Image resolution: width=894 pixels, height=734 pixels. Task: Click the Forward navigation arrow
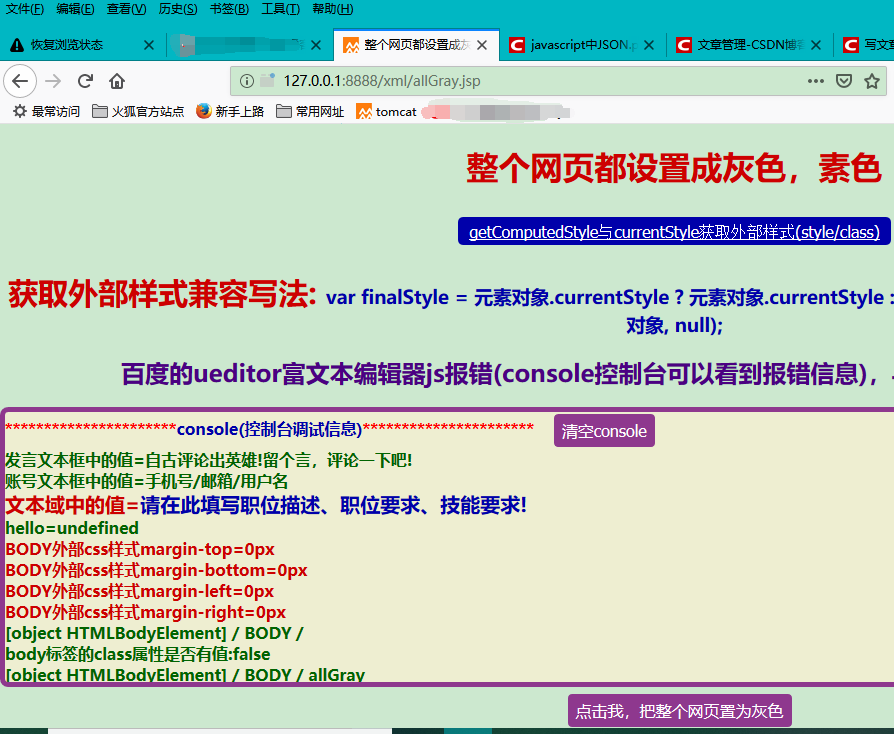(52, 82)
